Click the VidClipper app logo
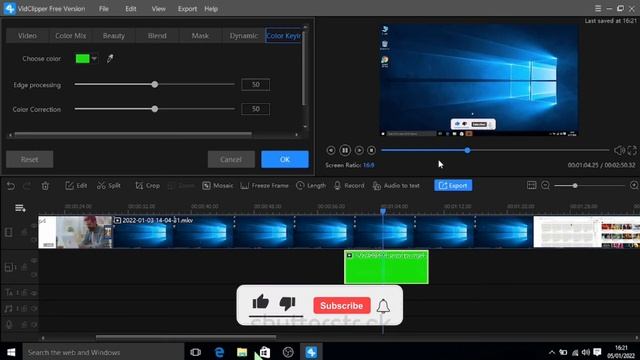This screenshot has height=360, width=640. [x=9, y=8]
